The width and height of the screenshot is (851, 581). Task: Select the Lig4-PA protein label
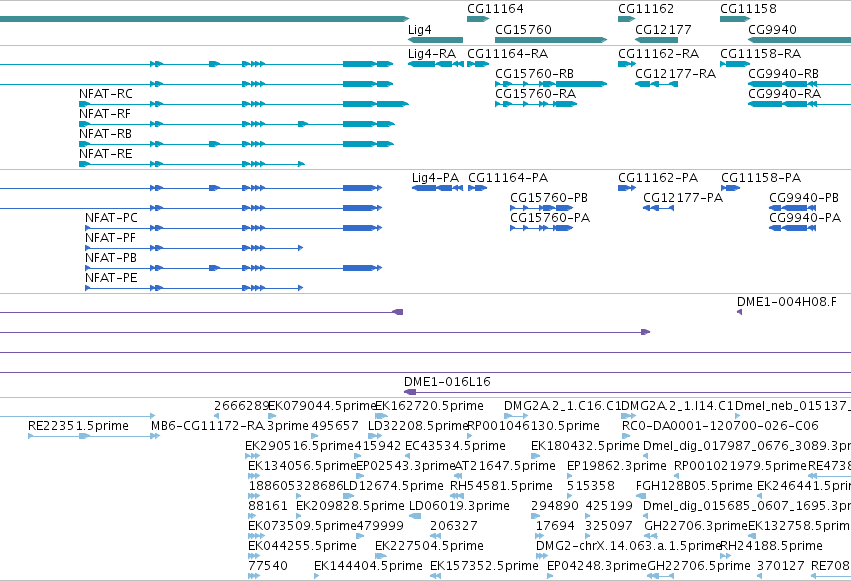(435, 178)
